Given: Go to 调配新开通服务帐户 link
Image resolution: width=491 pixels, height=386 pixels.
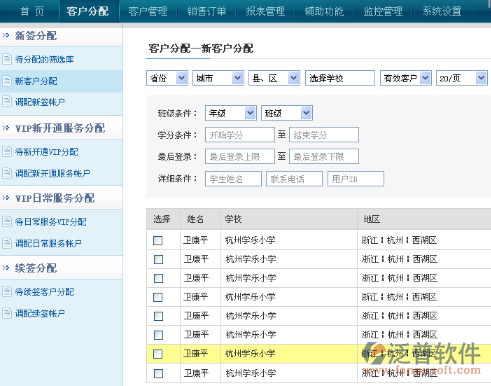Looking at the screenshot, I should click(x=52, y=173).
